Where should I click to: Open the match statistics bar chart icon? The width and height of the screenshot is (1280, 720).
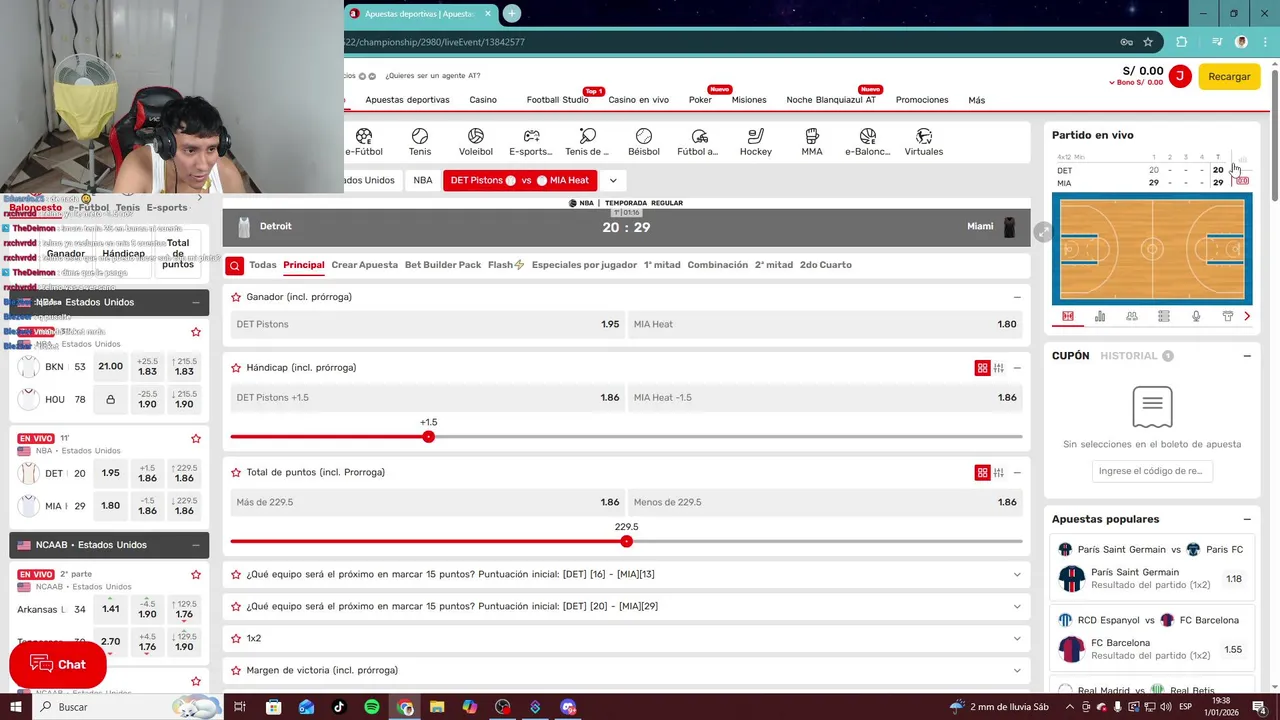click(x=1100, y=316)
